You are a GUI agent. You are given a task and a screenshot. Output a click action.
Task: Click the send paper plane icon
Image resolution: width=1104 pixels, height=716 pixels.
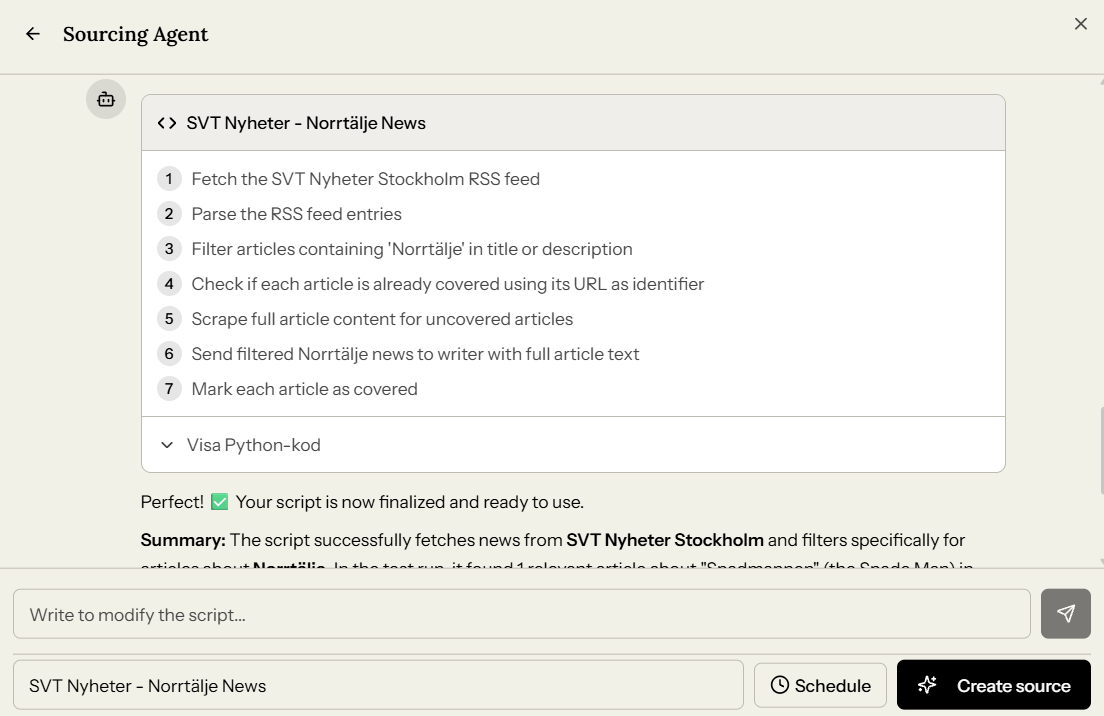click(x=1065, y=613)
